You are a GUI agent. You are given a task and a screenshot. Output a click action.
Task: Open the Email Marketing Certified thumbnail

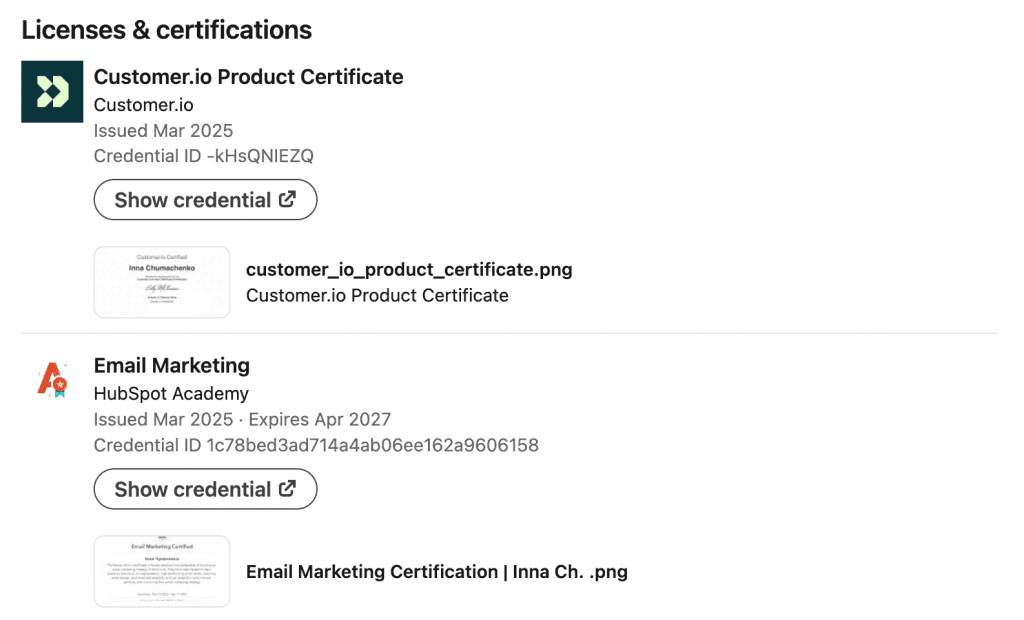(x=162, y=571)
